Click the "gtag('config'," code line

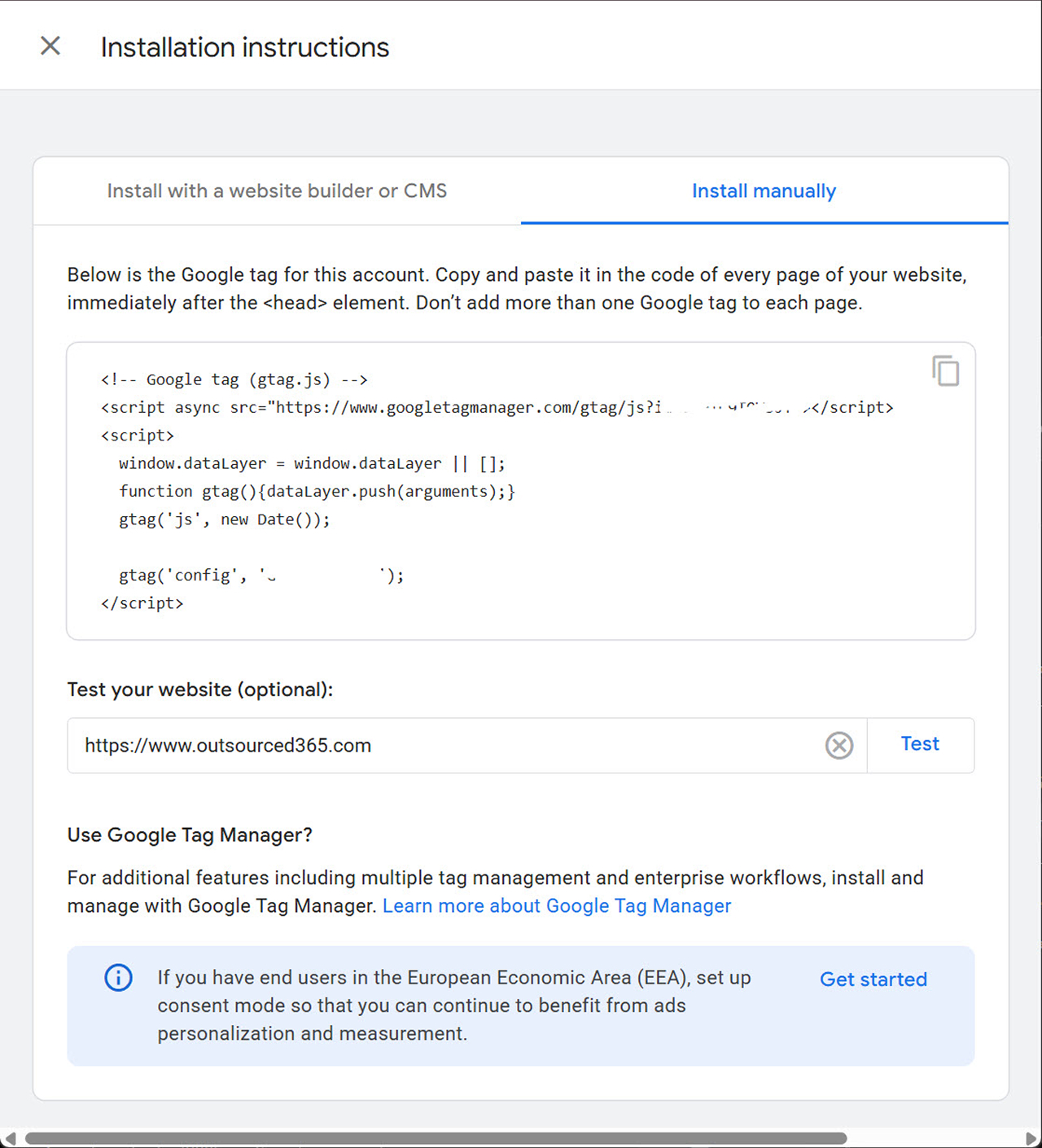coord(261,575)
